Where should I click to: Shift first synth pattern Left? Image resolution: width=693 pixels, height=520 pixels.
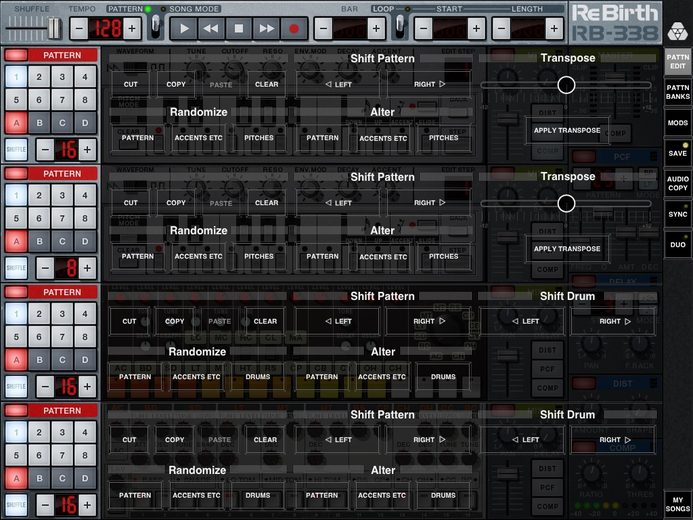tap(339, 84)
